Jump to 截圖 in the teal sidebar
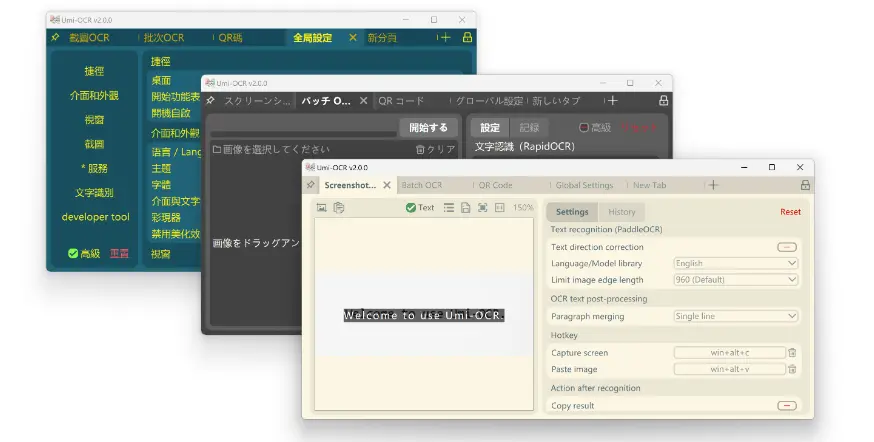Image resolution: width=874 pixels, height=442 pixels. (94, 144)
